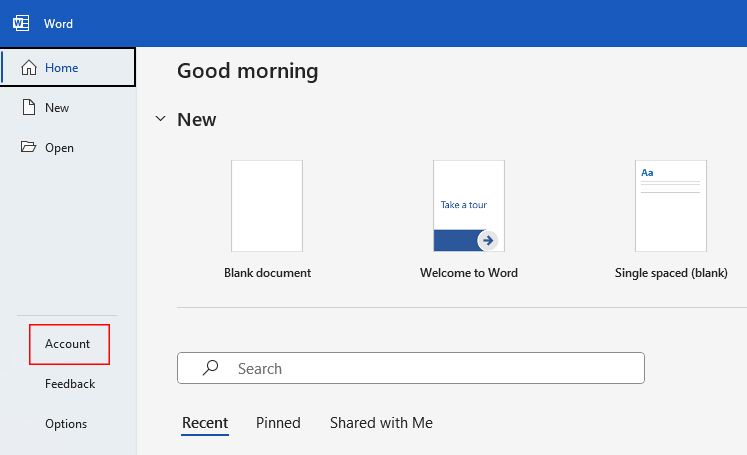Click the Welcome to Word label
747x455 pixels.
click(x=469, y=273)
